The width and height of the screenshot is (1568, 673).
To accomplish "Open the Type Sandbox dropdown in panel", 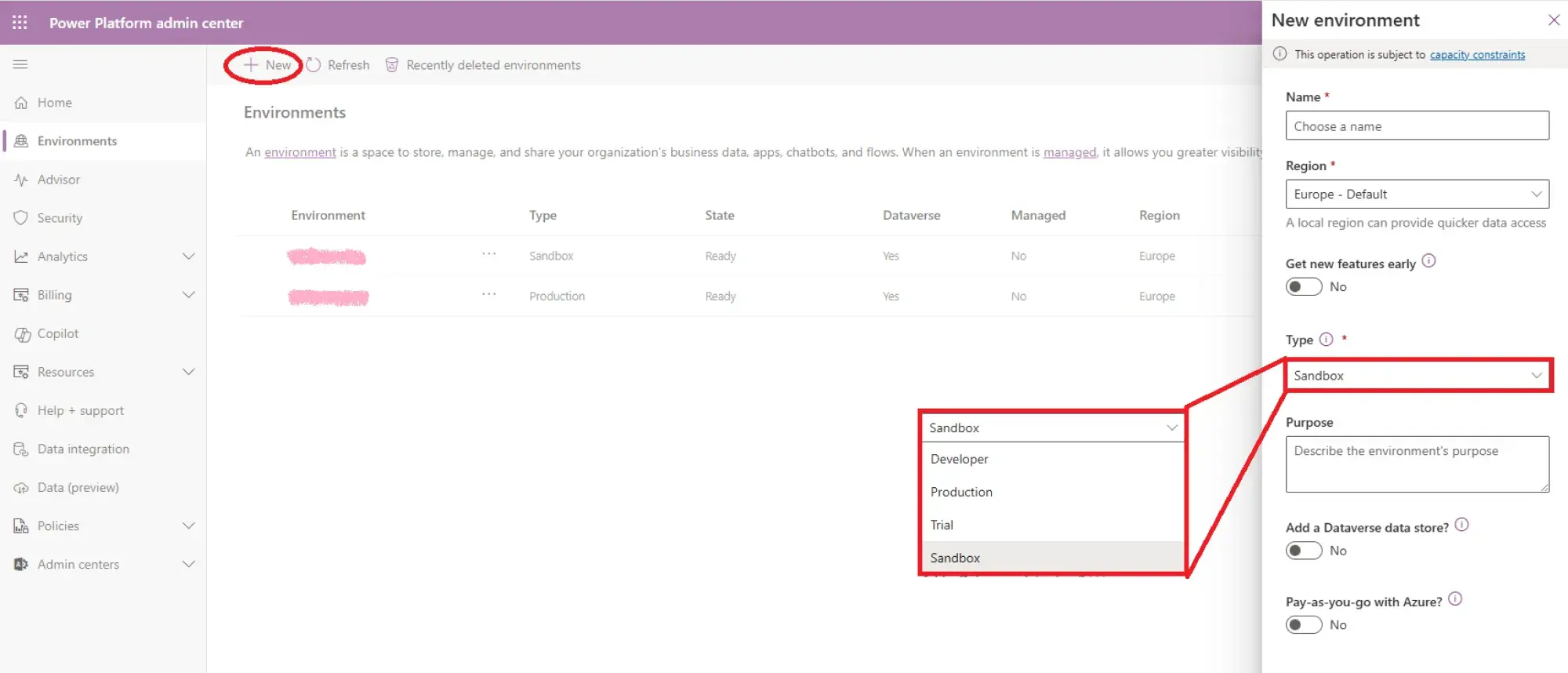I will 1417,376.
